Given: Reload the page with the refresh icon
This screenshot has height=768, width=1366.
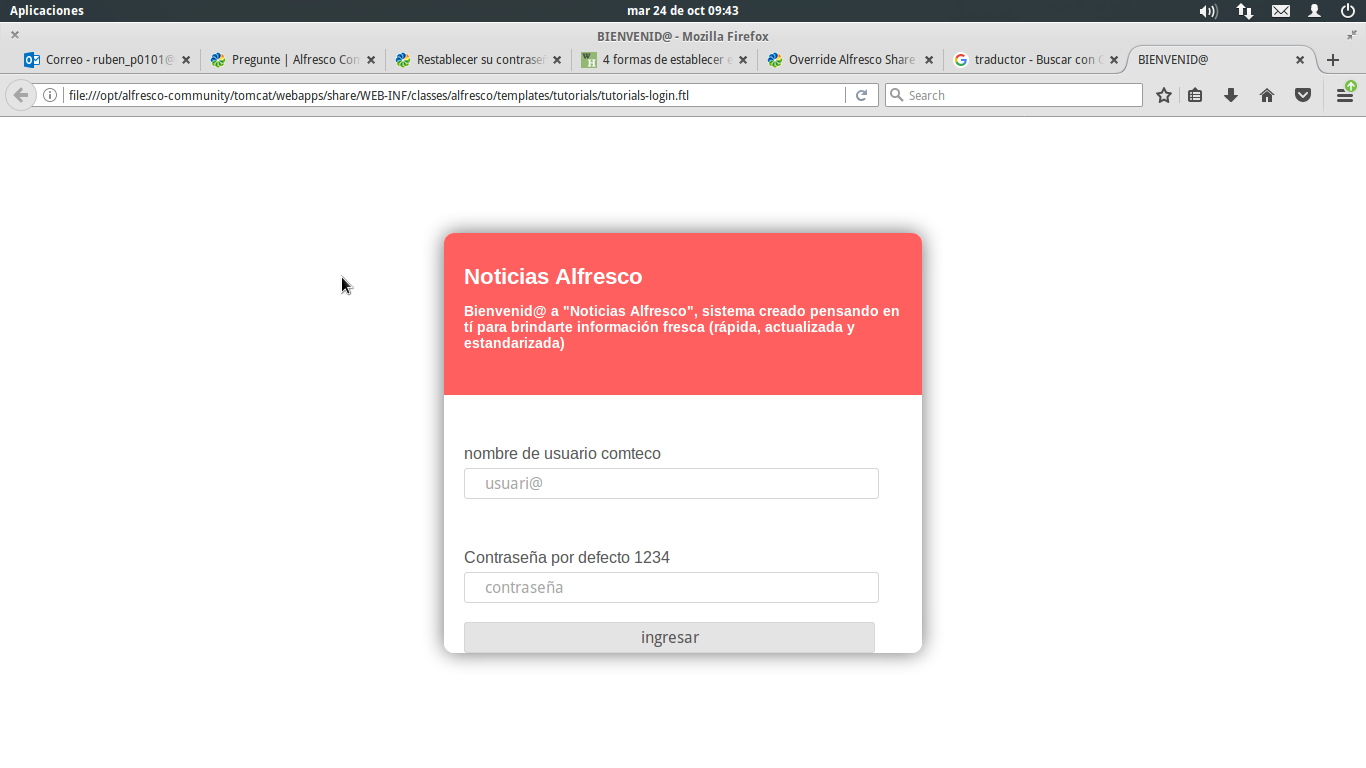Looking at the screenshot, I should pyautogui.click(x=861, y=95).
